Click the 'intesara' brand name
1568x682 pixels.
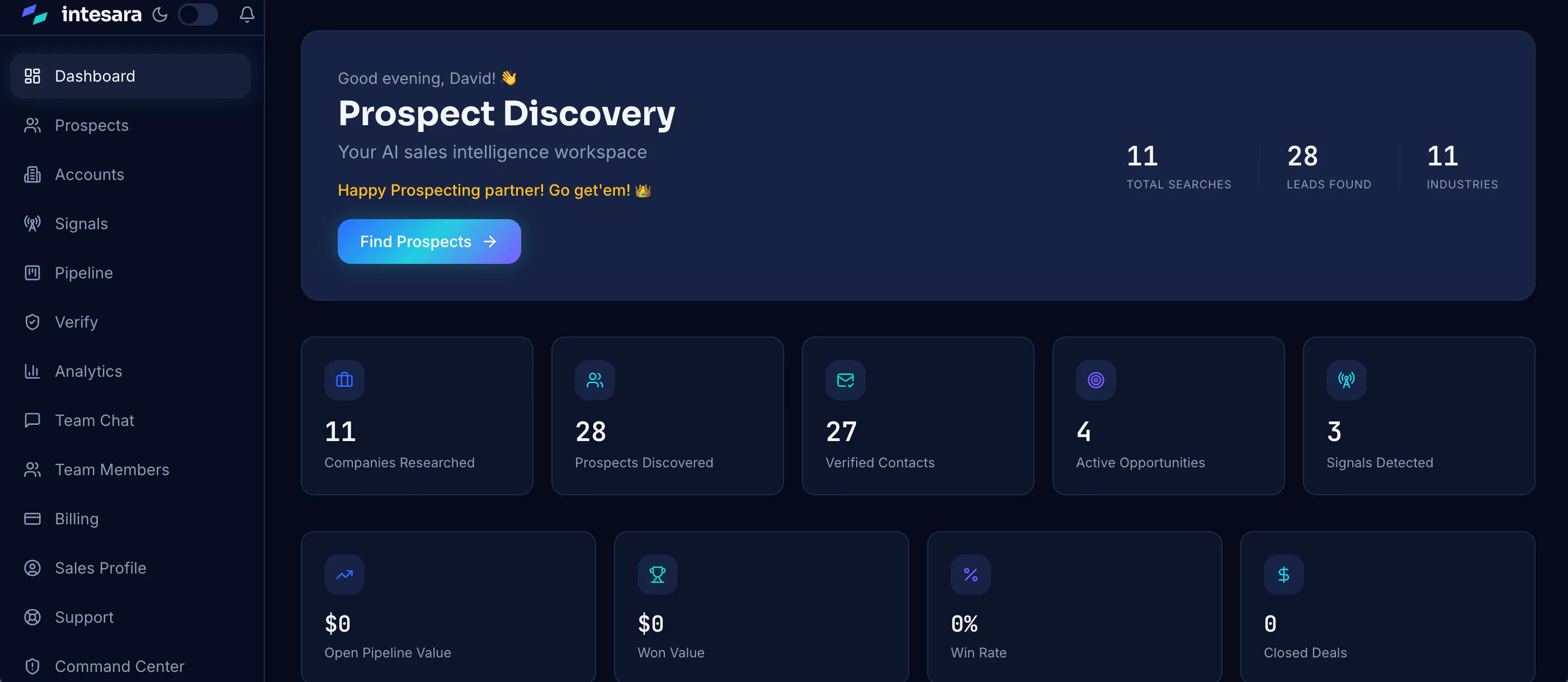coord(102,14)
